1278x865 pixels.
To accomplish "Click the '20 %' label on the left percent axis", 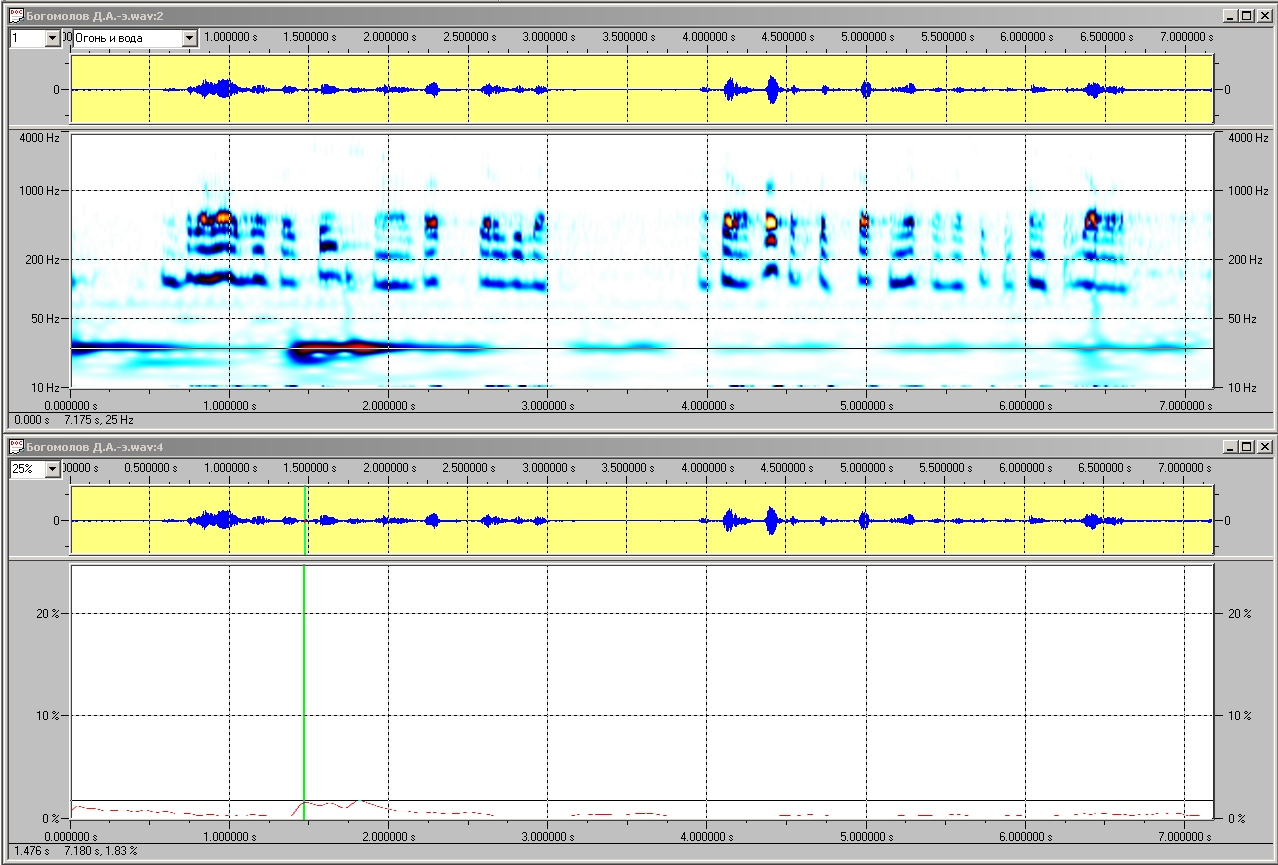I will pyautogui.click(x=49, y=614).
